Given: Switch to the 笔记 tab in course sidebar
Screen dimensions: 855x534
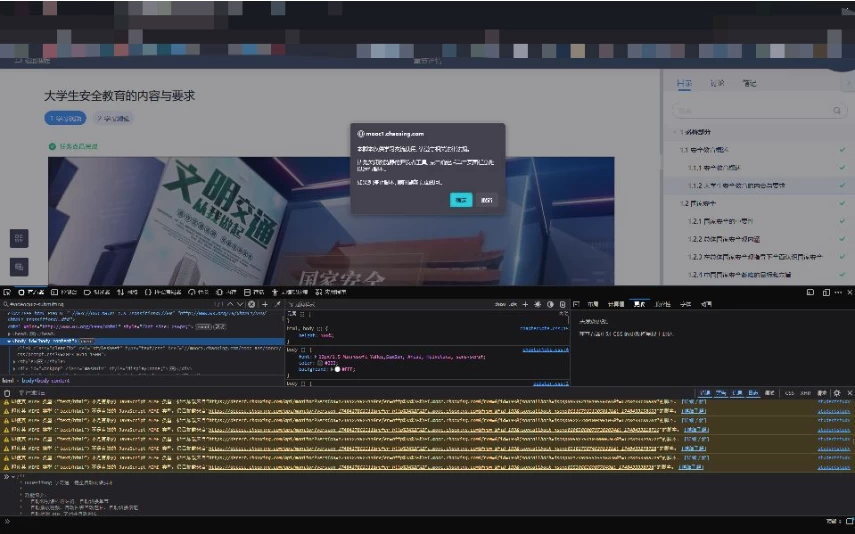Looking at the screenshot, I should coord(750,83).
